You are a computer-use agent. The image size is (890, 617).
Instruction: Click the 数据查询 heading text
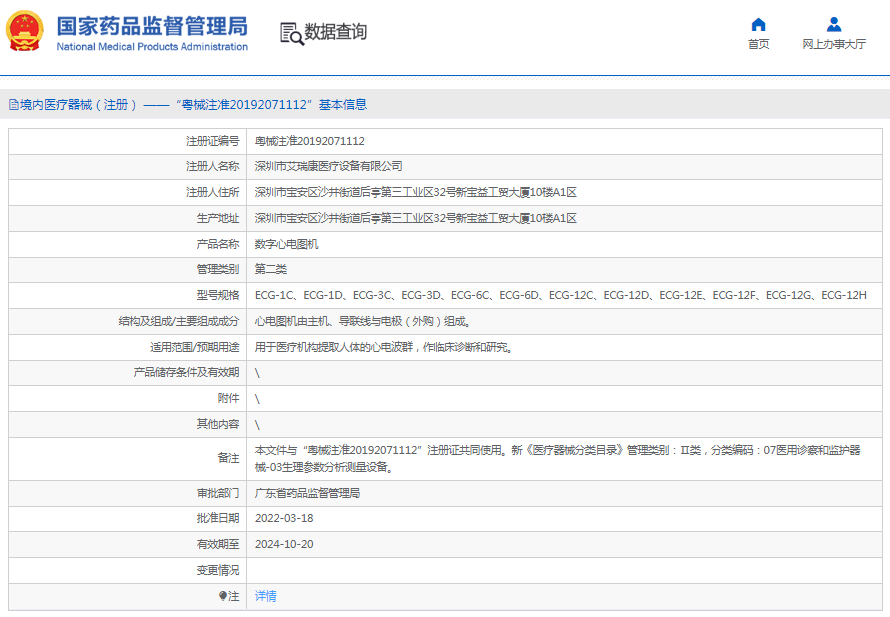(x=335, y=32)
